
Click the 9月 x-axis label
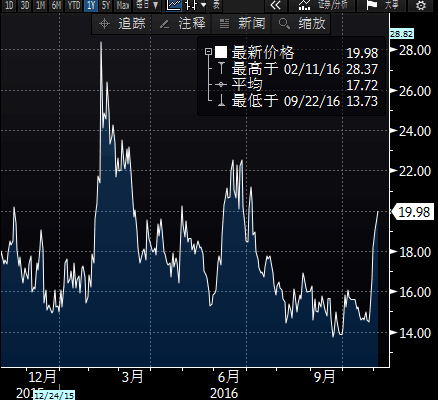click(324, 377)
